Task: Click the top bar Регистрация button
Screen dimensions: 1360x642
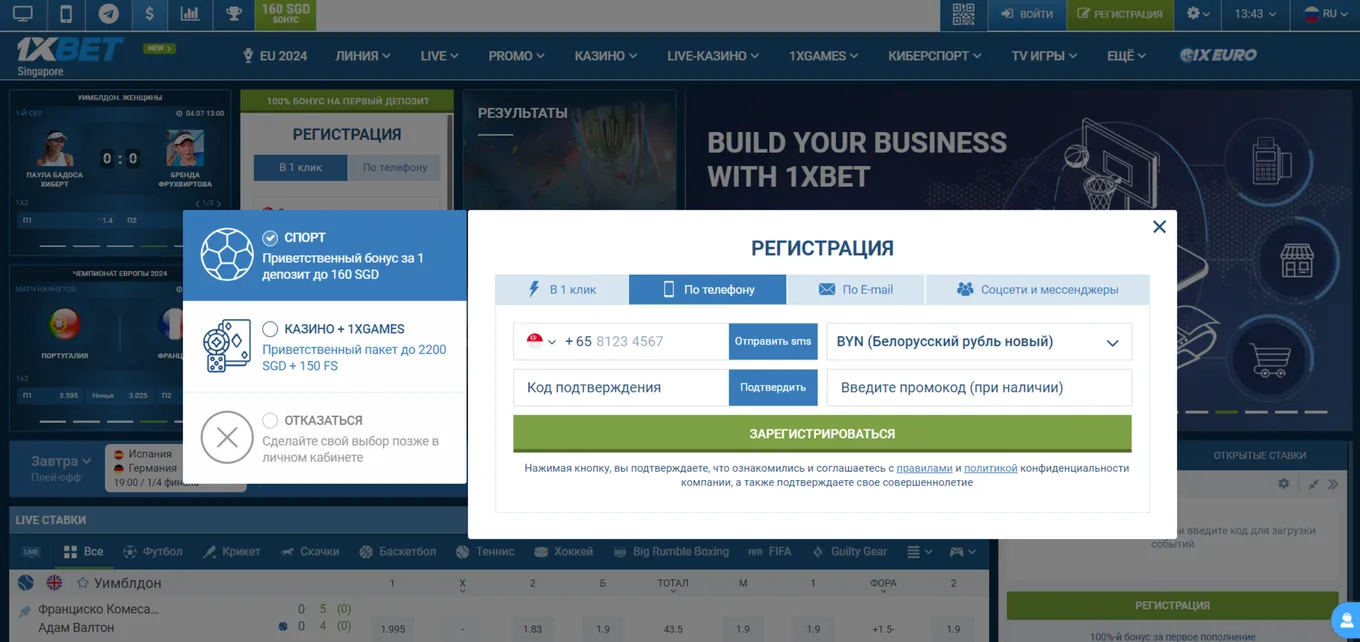Action: click(1120, 14)
